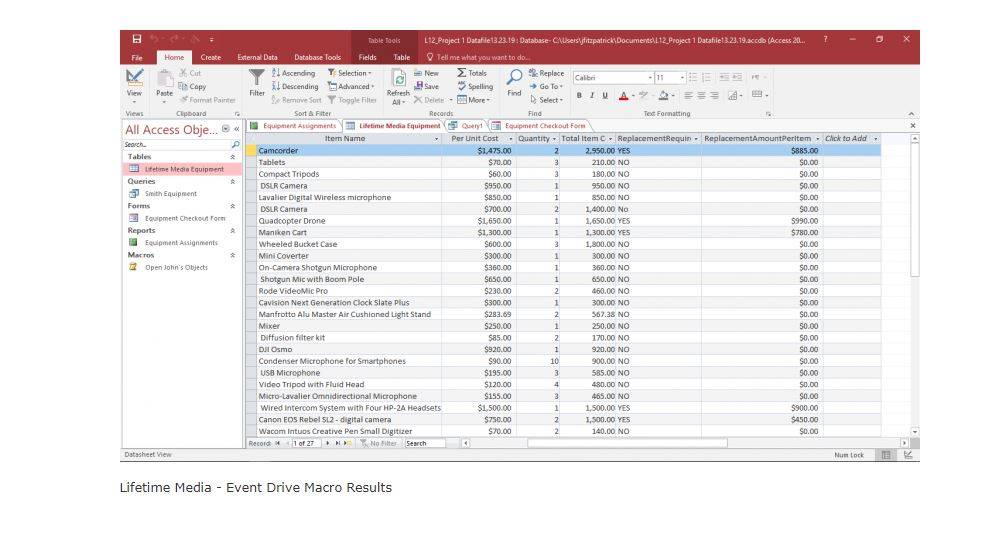Open the File tab
991x541 pixels.
click(x=137, y=58)
